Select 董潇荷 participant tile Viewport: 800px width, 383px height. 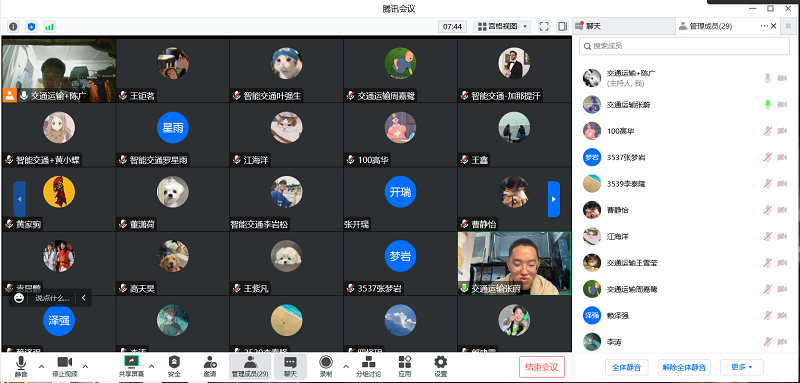(x=172, y=199)
